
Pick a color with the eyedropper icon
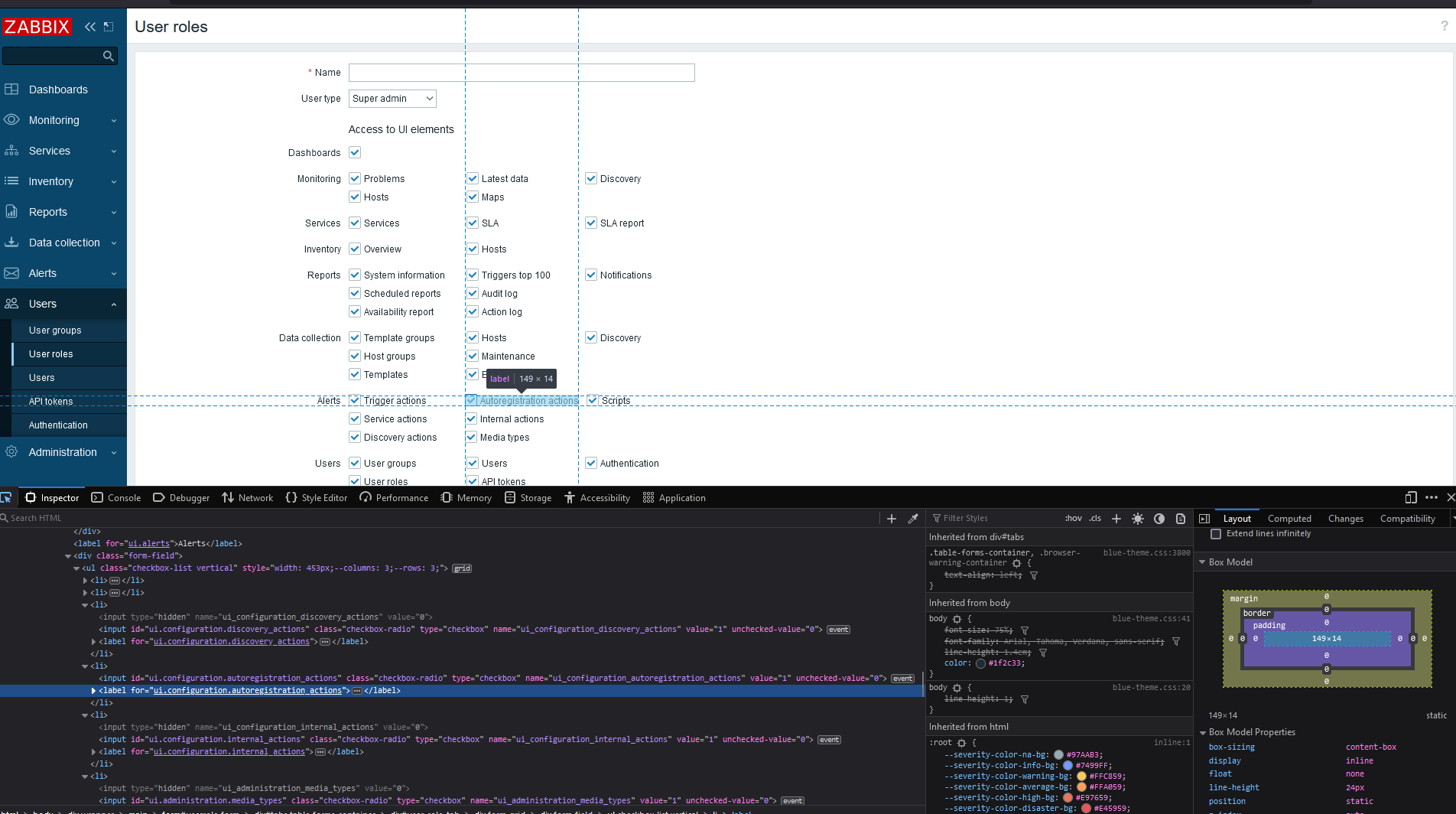[x=913, y=518]
